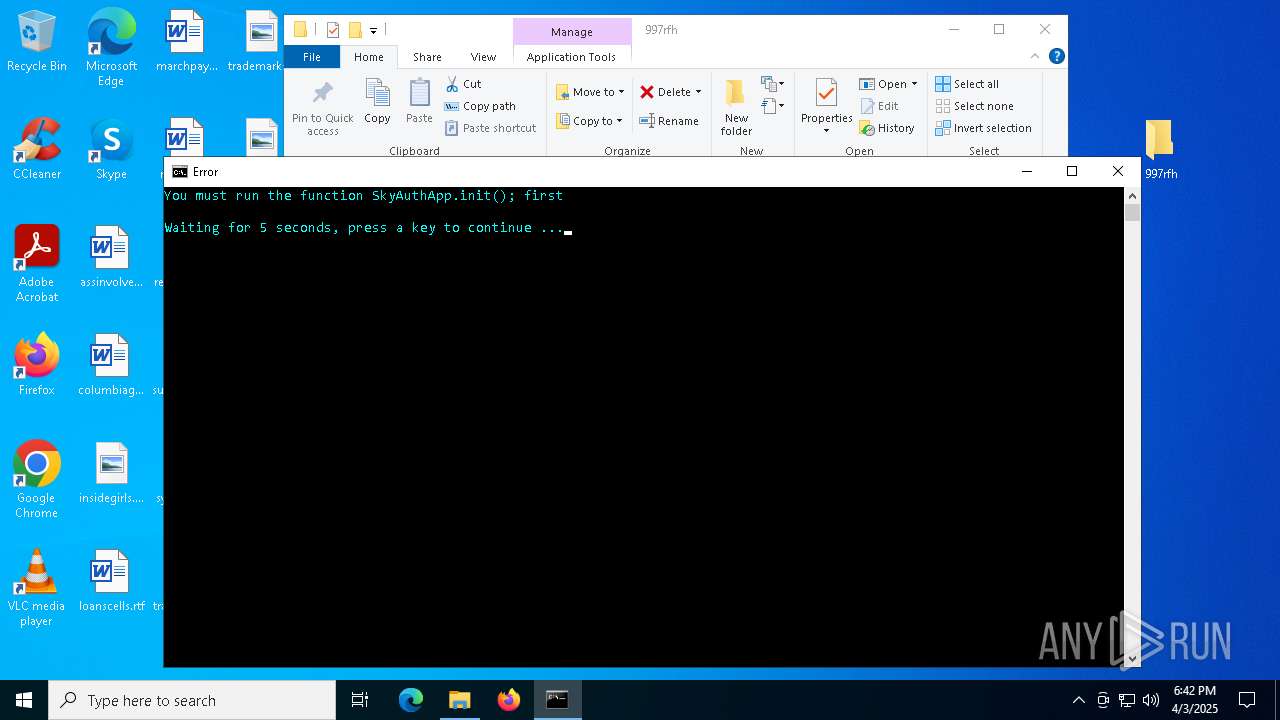Image resolution: width=1280 pixels, height=720 pixels.
Task: Expand the Open dropdown arrow
Action: tap(914, 84)
